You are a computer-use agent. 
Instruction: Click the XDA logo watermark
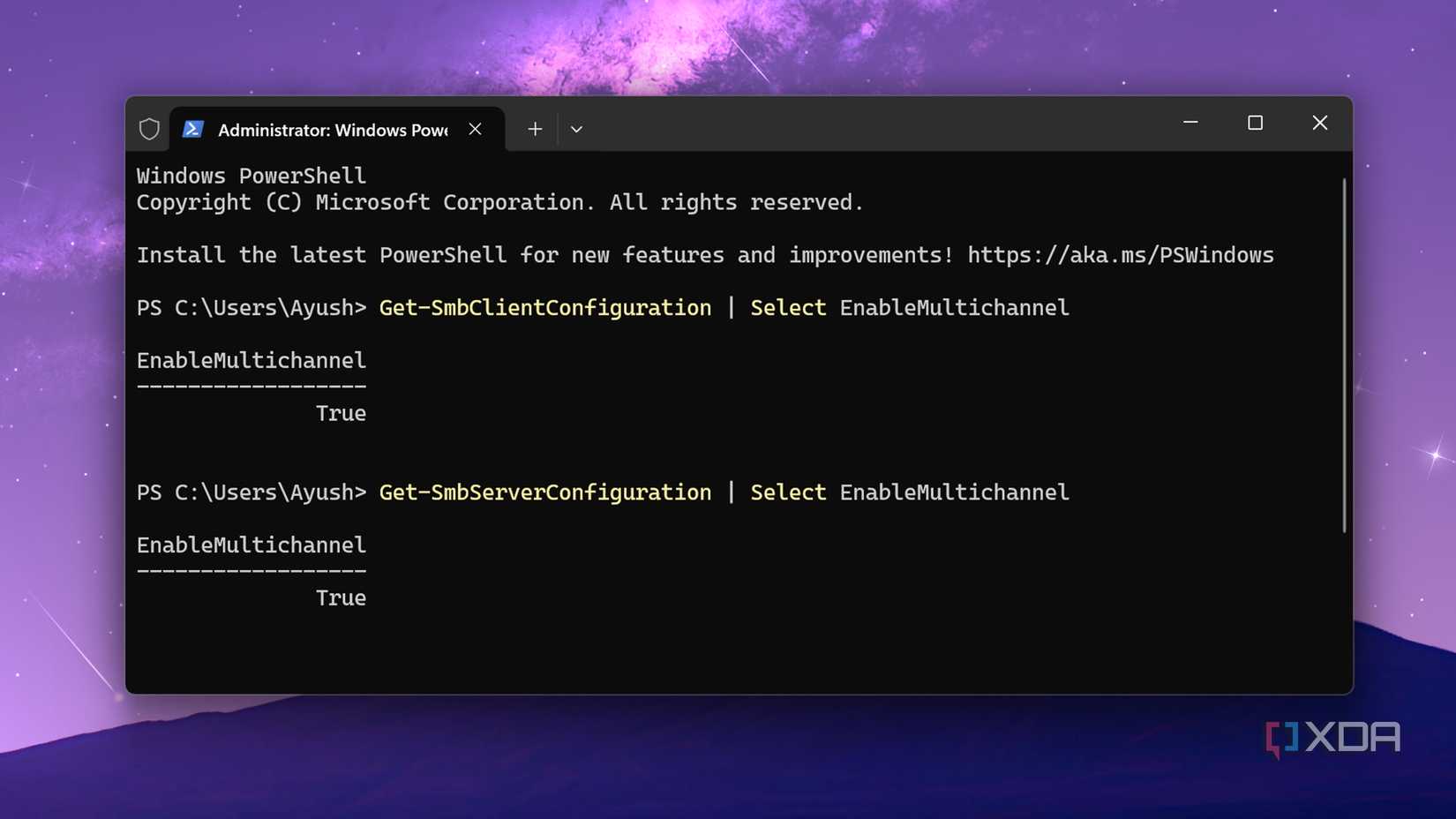1332,737
